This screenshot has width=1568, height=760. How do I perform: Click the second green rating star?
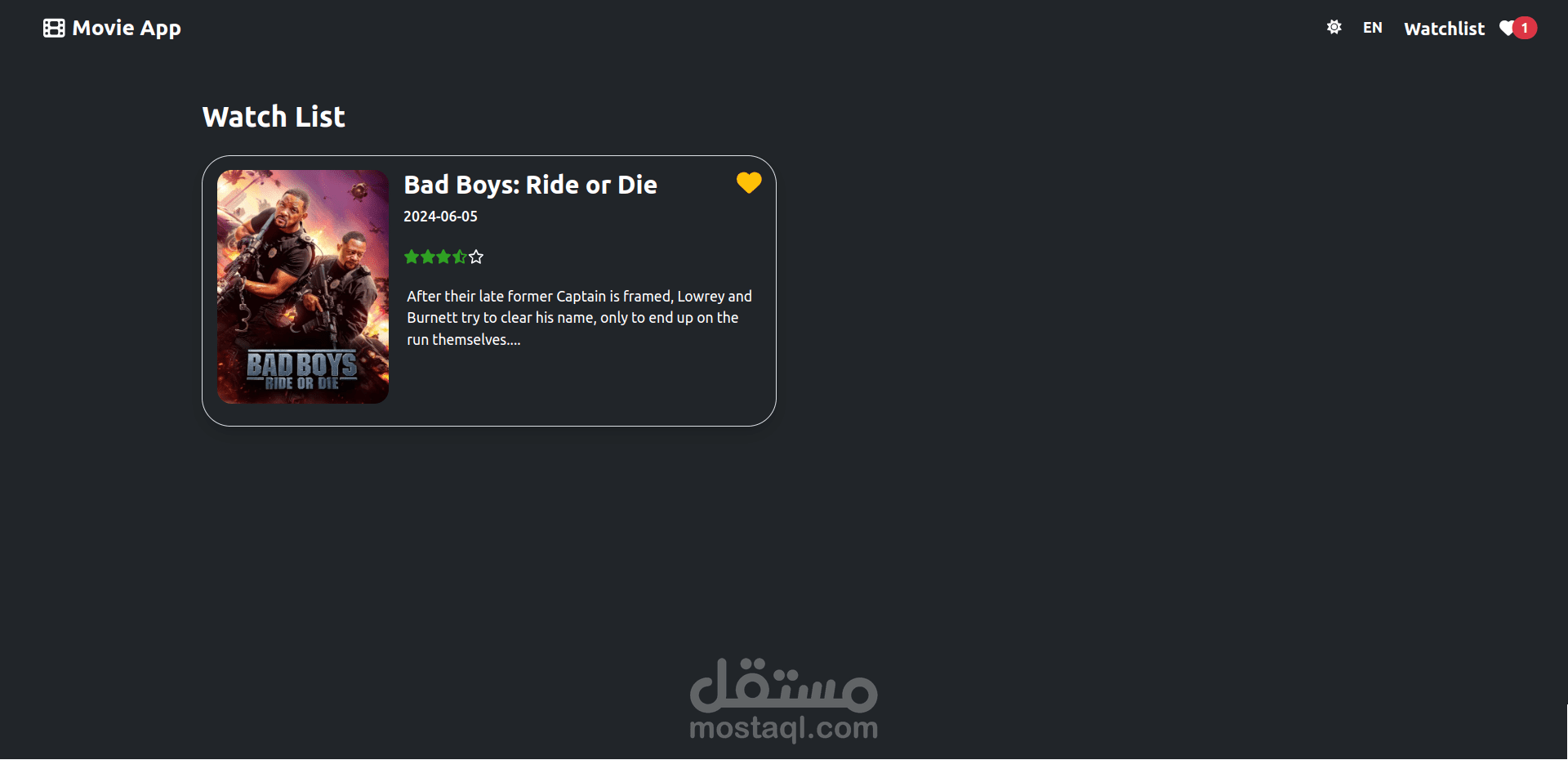point(428,257)
